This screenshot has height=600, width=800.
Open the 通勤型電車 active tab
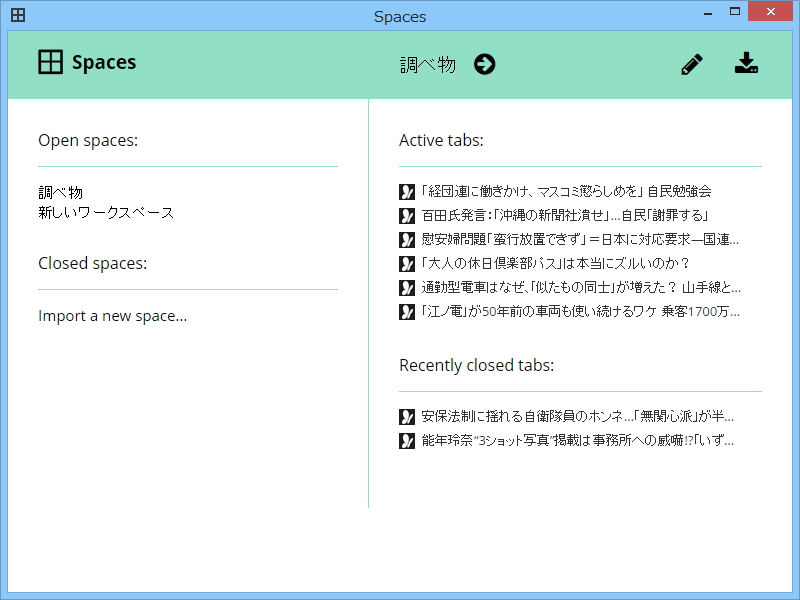[x=580, y=287]
